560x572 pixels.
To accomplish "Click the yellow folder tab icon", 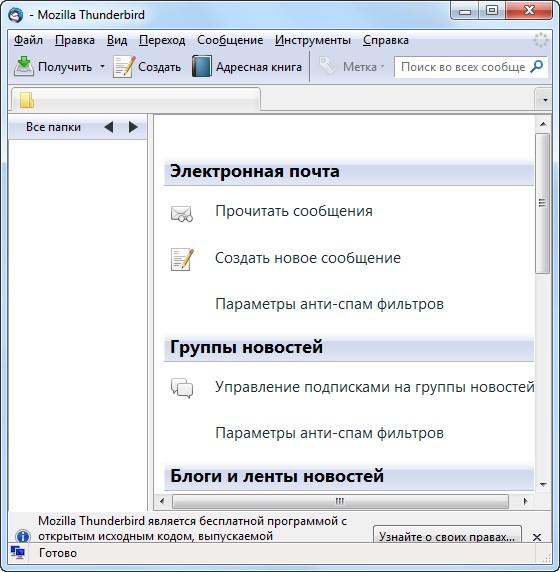I will (x=27, y=100).
